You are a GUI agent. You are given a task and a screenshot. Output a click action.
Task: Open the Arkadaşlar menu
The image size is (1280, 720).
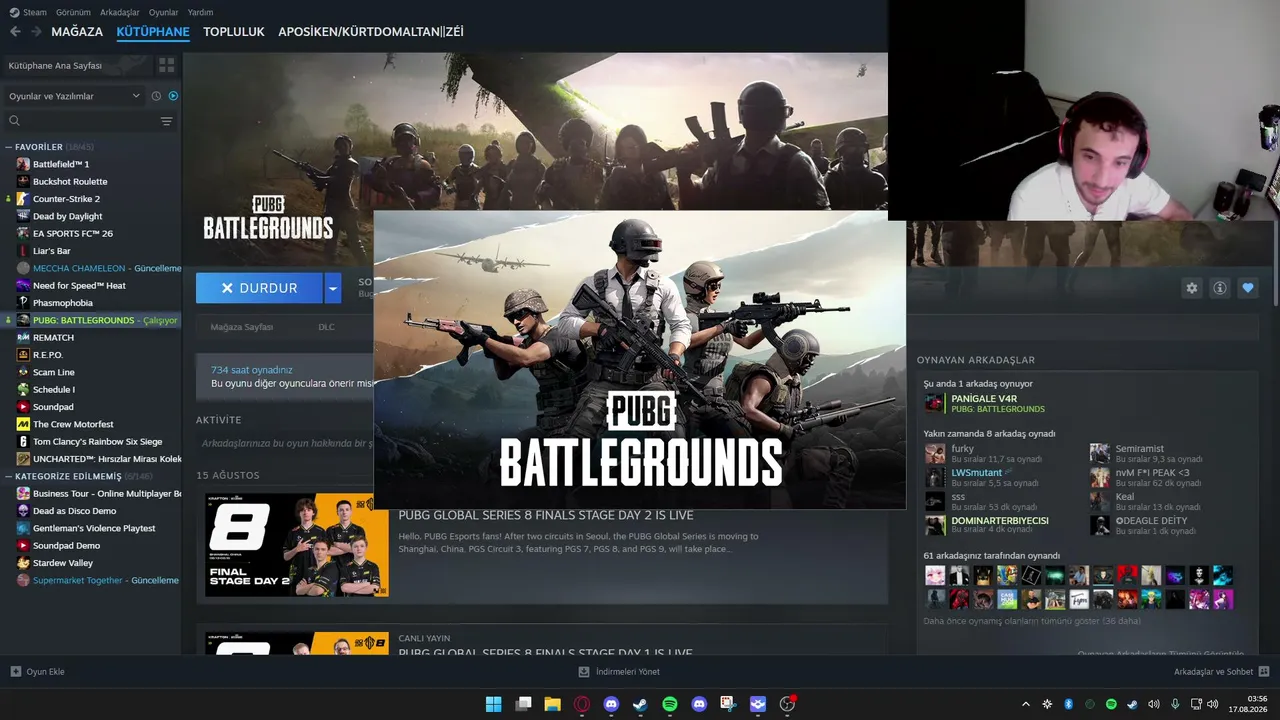click(120, 12)
